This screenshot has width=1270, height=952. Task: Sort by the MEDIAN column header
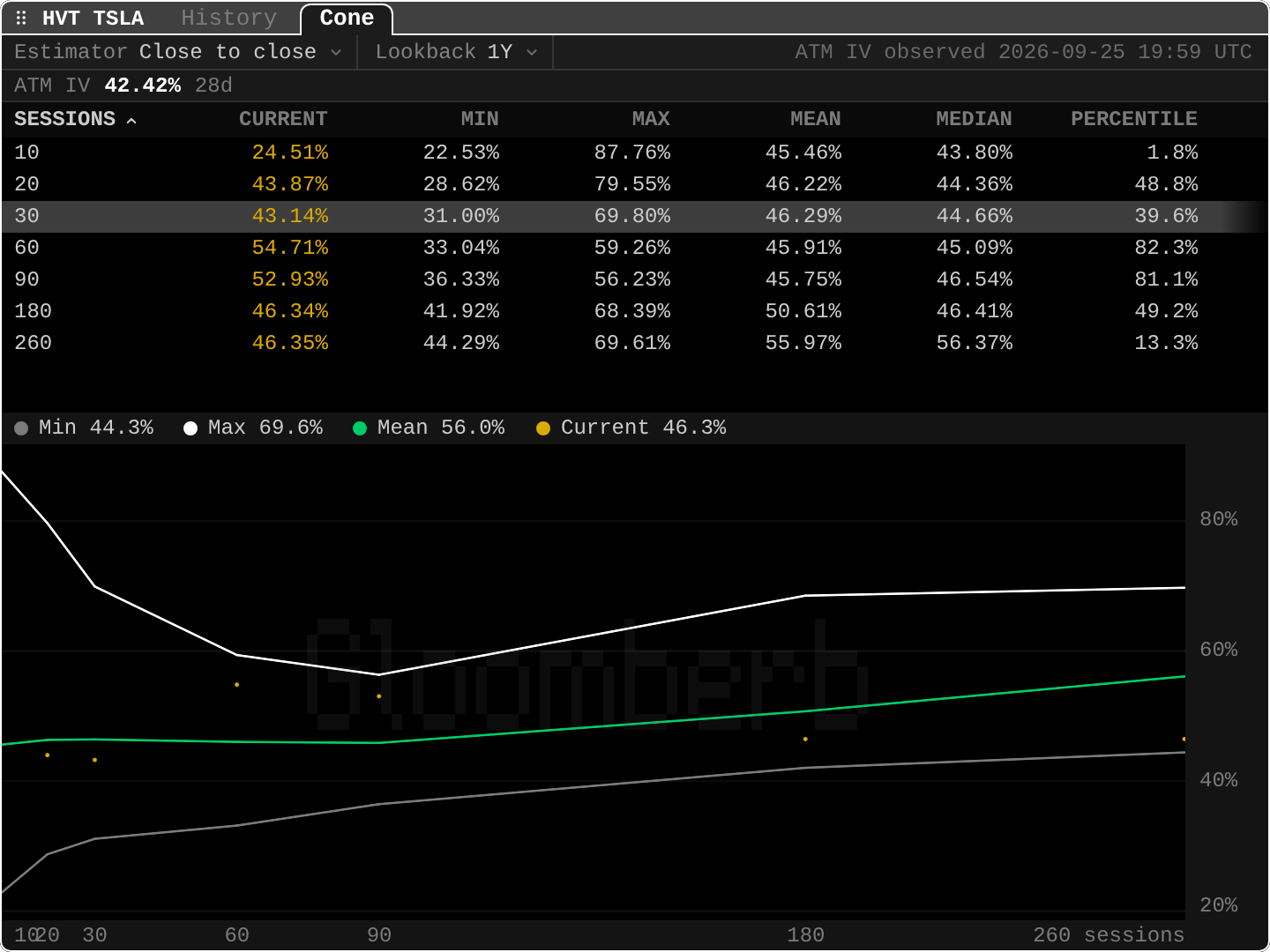point(974,119)
